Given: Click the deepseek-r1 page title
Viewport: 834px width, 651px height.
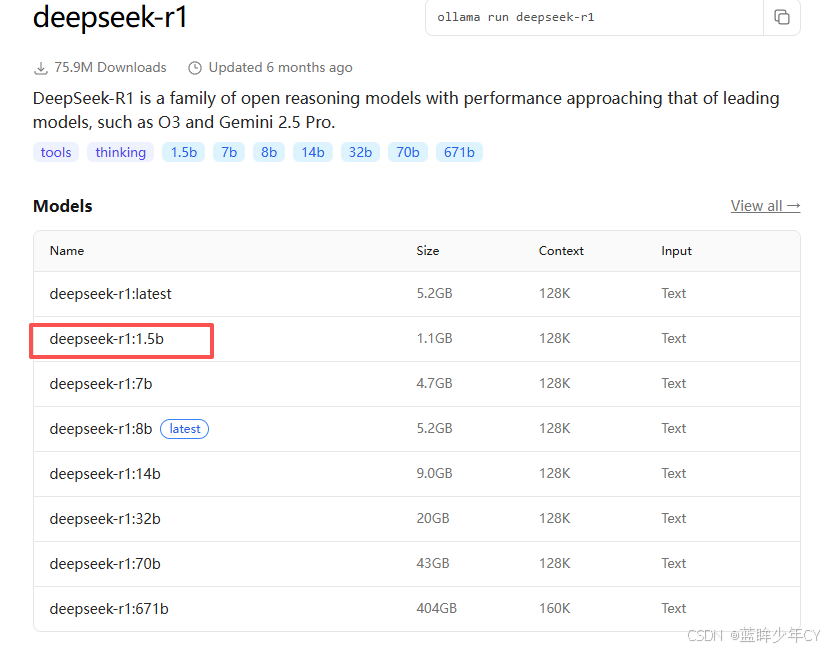Looking at the screenshot, I should [110, 17].
